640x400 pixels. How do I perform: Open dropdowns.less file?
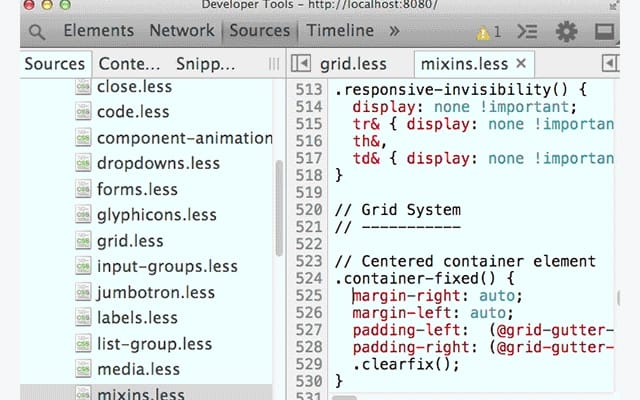pos(158,163)
